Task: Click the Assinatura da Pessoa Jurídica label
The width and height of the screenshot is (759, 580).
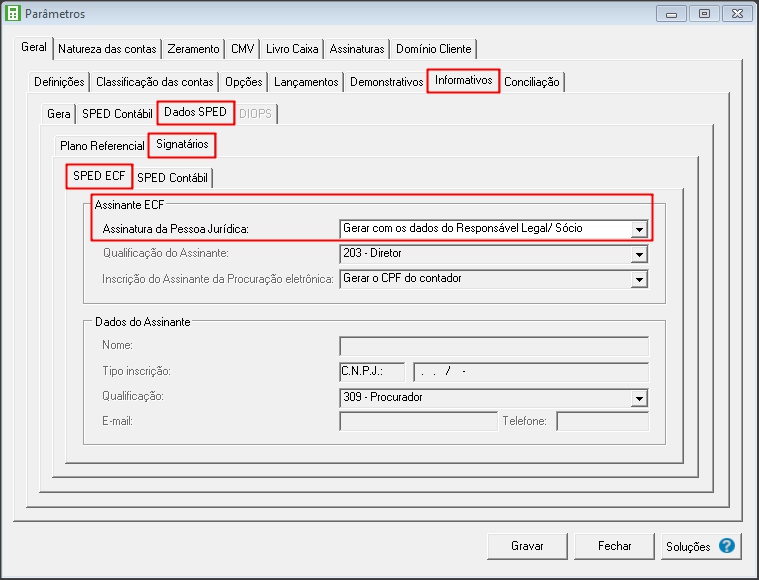Action: pos(176,229)
